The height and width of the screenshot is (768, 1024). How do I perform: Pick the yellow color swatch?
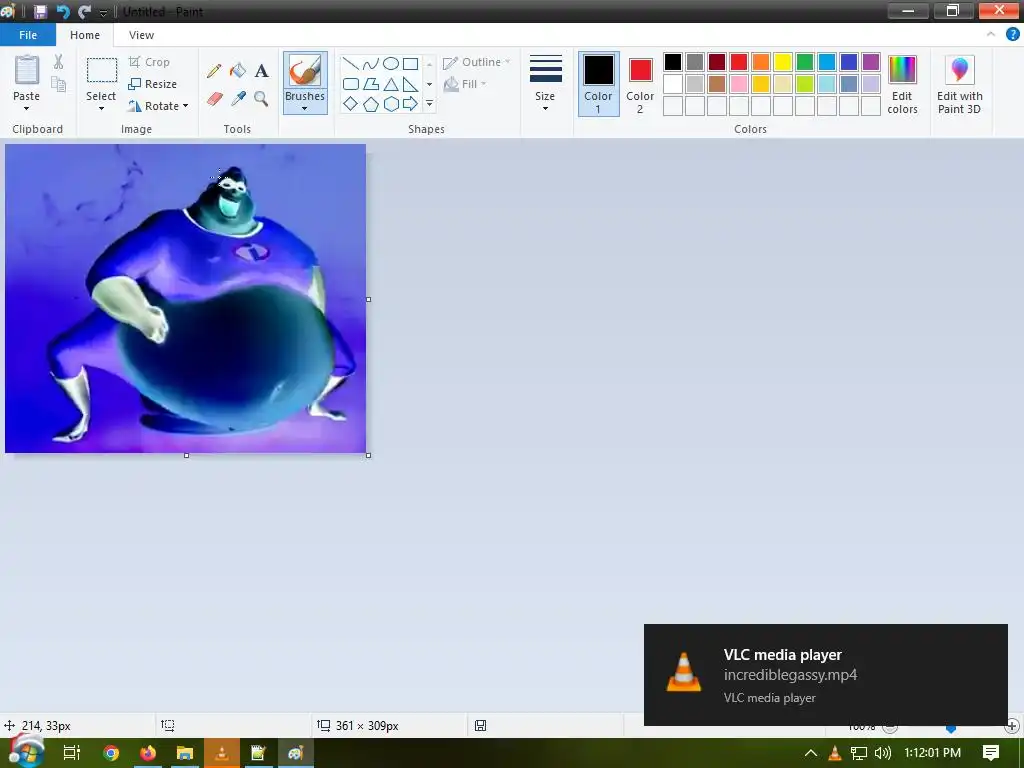point(782,62)
